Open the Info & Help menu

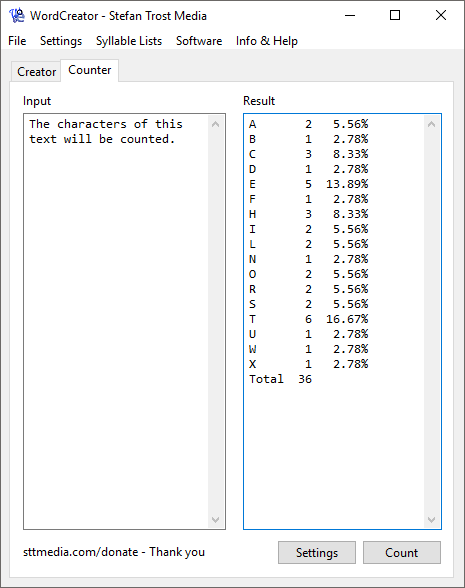[267, 40]
